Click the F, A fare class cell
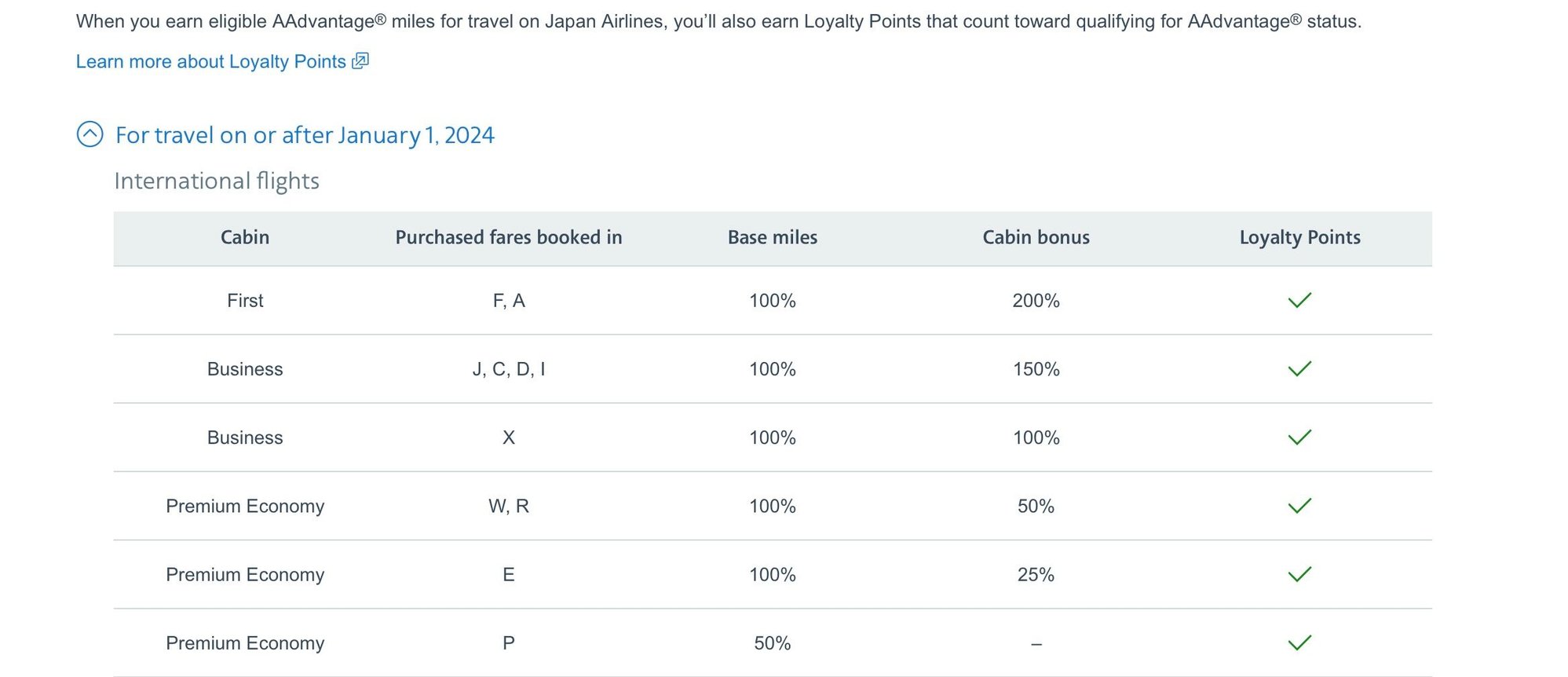Image resolution: width=1568 pixels, height=677 pixels. tap(509, 301)
